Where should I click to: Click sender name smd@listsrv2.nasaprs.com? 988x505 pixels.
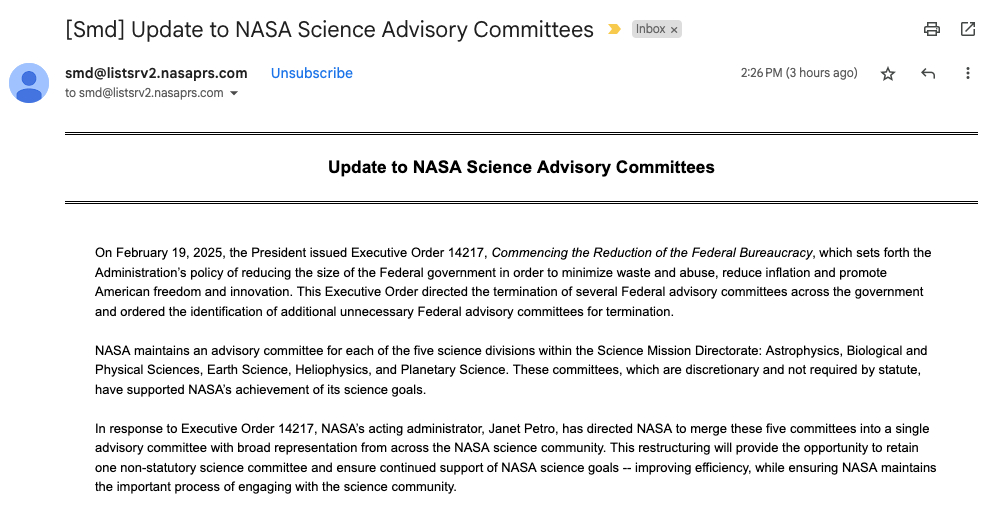pos(155,73)
